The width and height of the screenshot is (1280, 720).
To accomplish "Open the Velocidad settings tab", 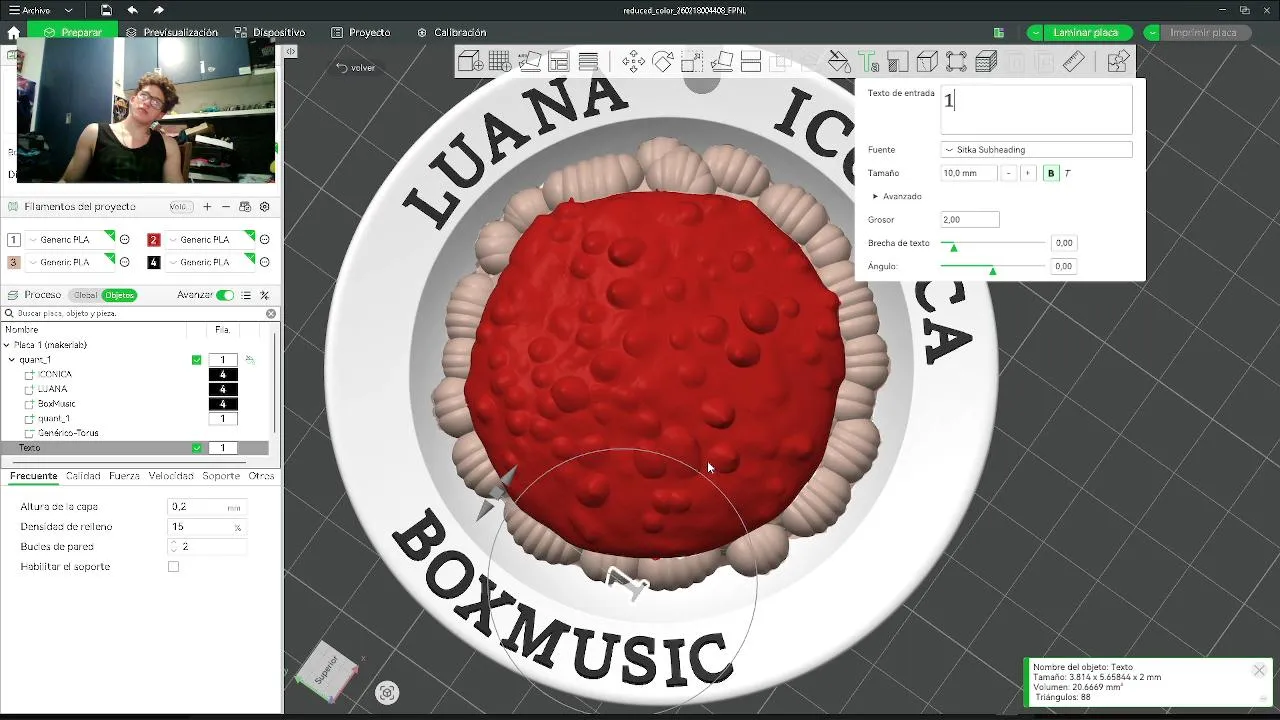I will click(171, 476).
